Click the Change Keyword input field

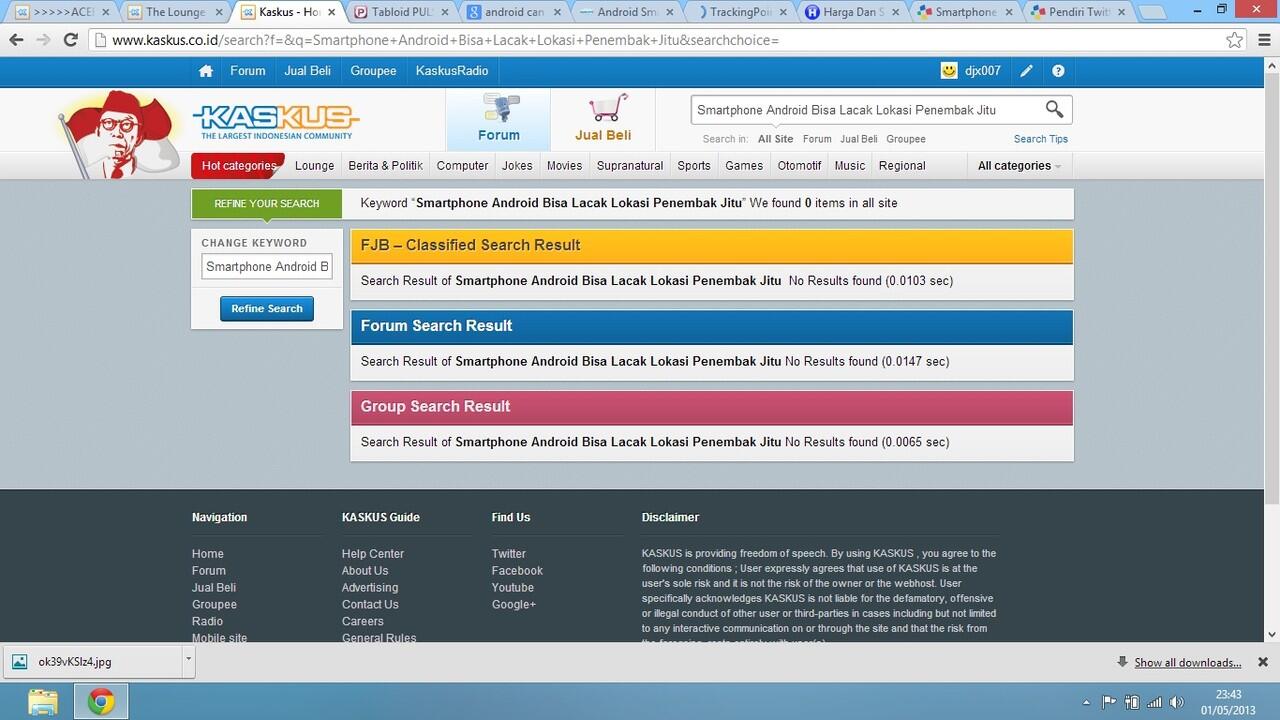(267, 267)
